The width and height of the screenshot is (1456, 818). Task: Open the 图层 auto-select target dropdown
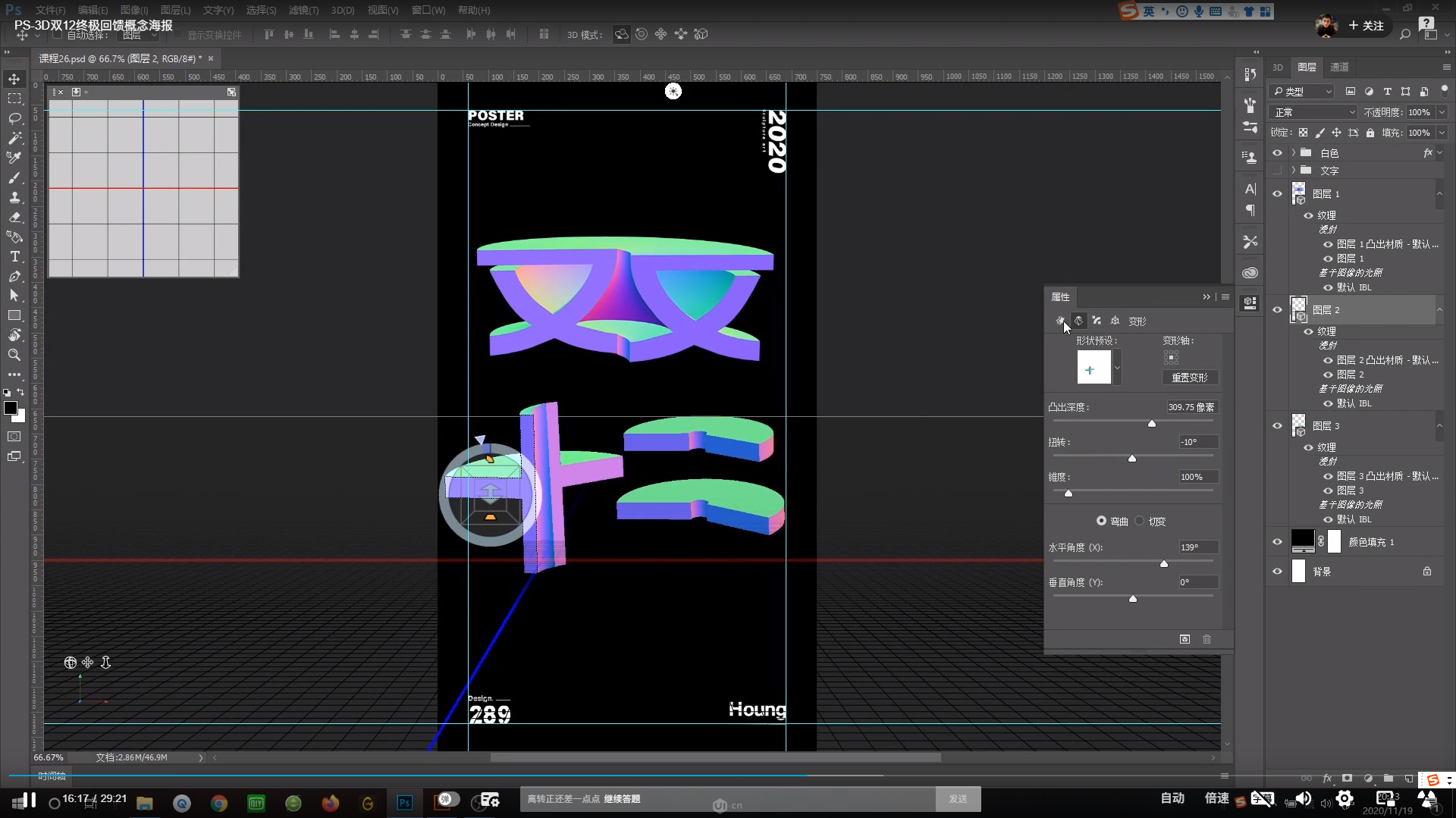coord(140,35)
